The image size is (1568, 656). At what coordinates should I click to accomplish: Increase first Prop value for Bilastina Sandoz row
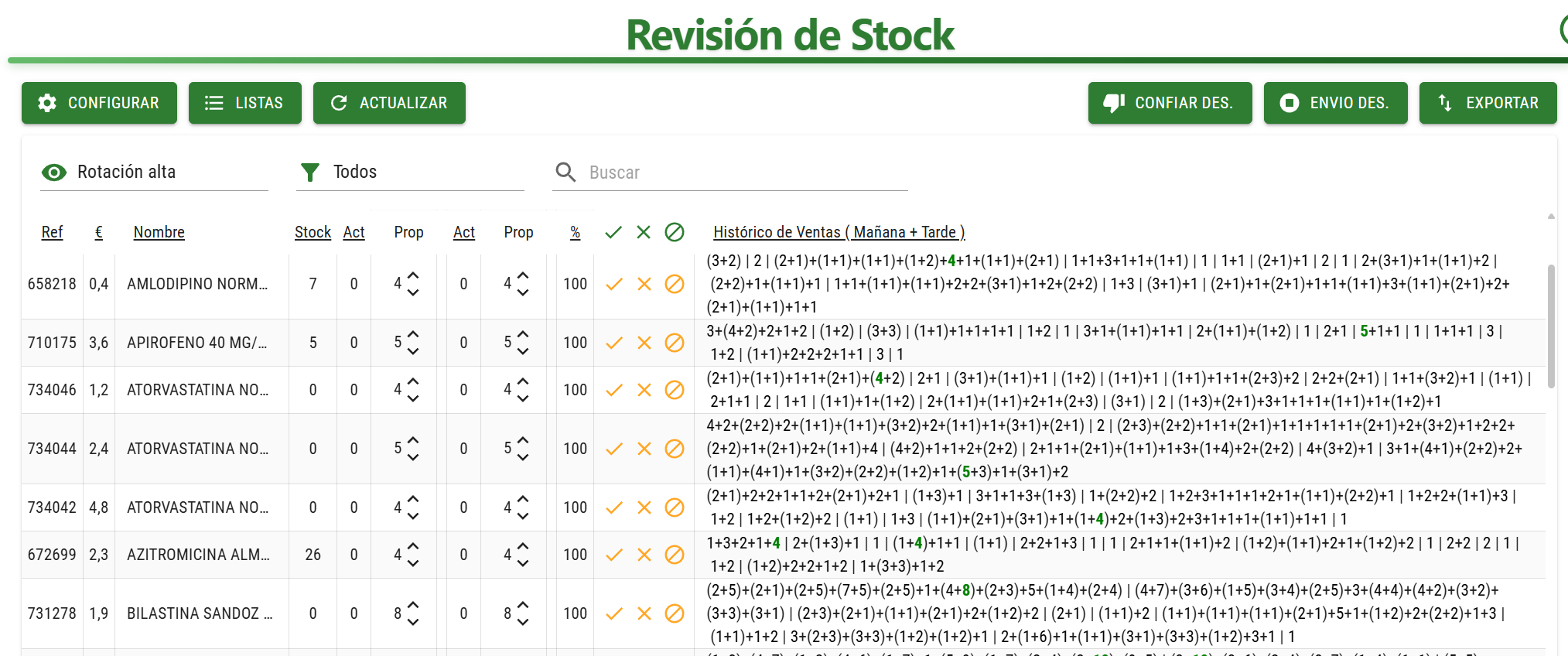click(x=413, y=605)
